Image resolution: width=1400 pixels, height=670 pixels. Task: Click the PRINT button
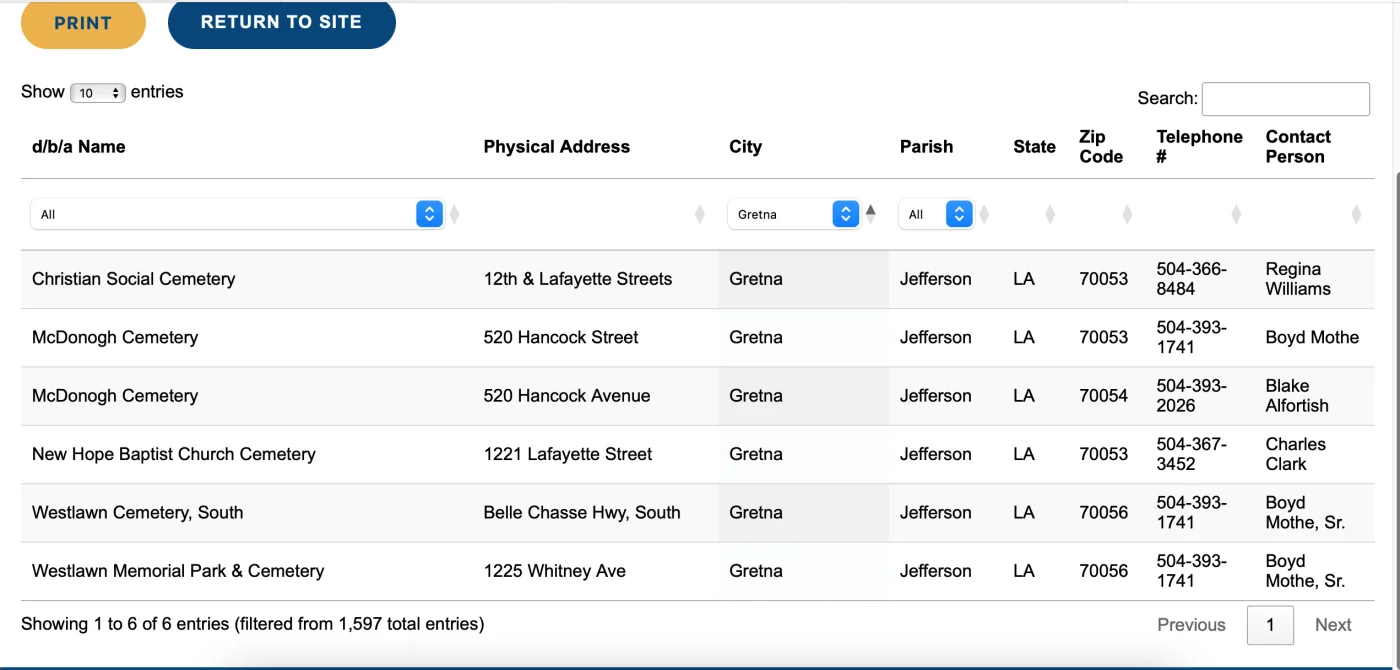click(83, 23)
